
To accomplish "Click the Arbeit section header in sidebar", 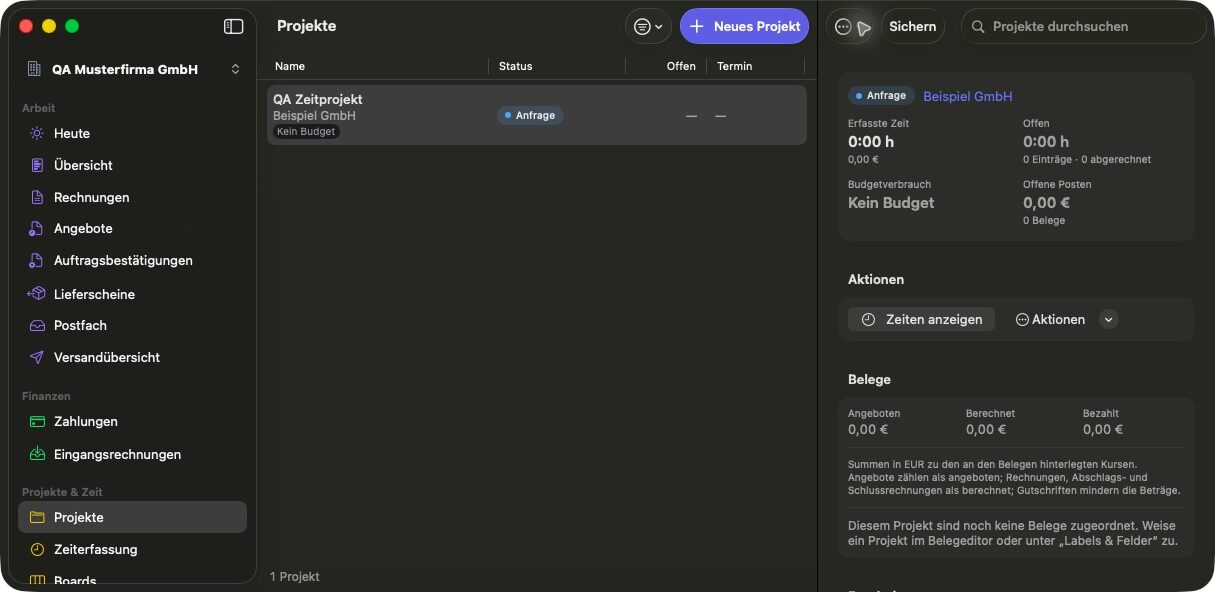I will click(39, 108).
